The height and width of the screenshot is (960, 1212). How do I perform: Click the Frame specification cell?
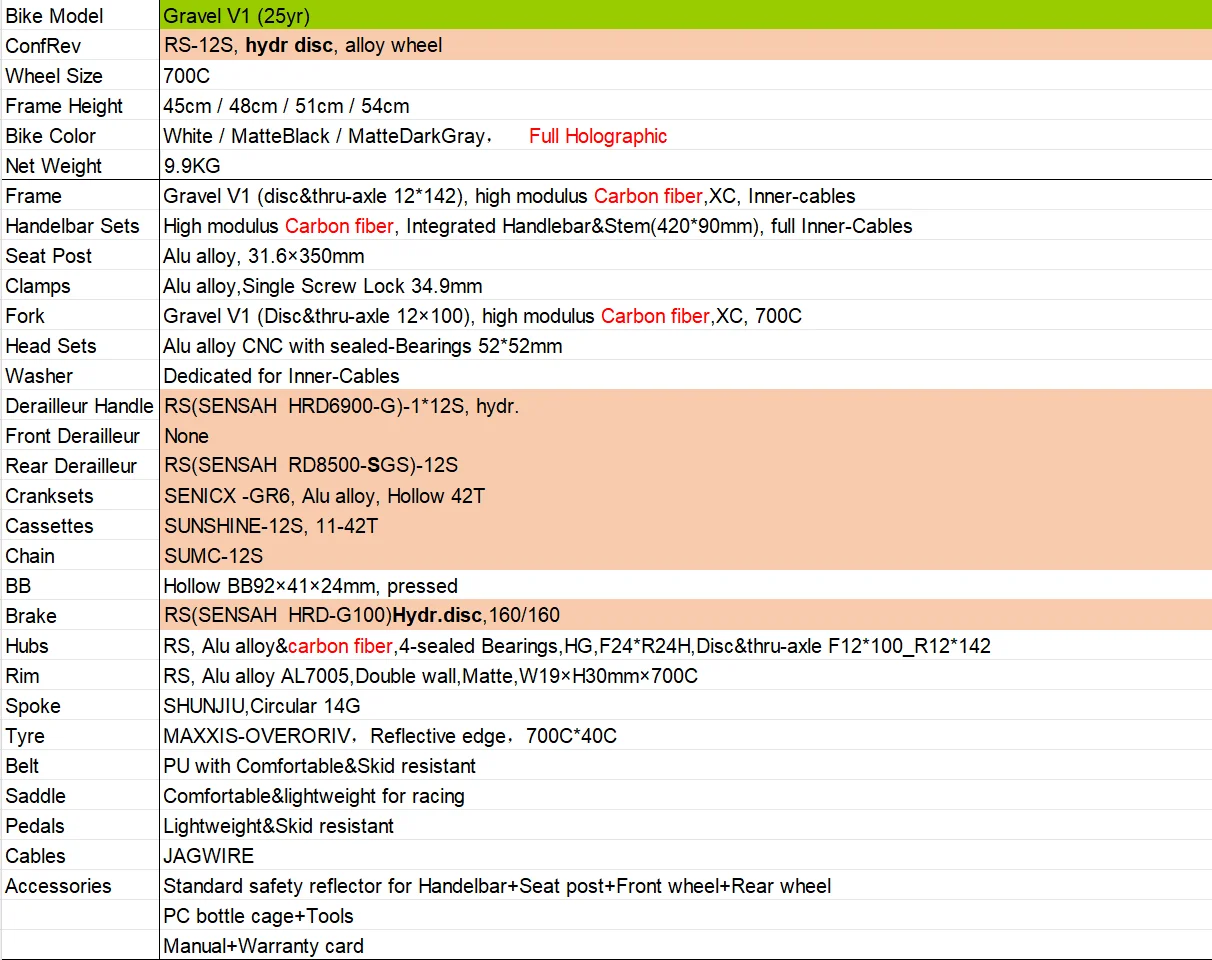pyautogui.click(x=685, y=195)
